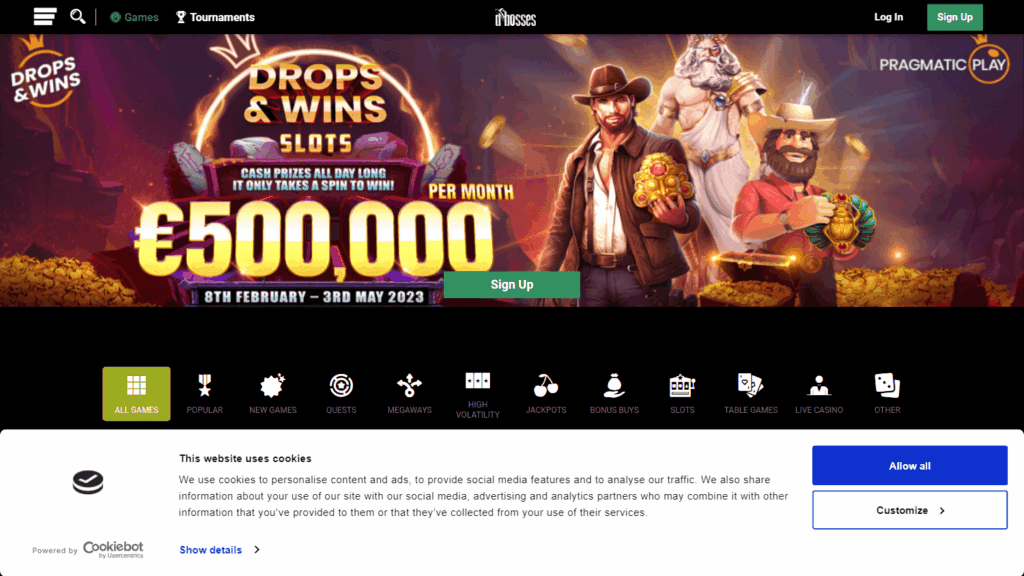Viewport: 1024px width, 576px height.
Task: Open the Other dice category
Action: tap(887, 394)
